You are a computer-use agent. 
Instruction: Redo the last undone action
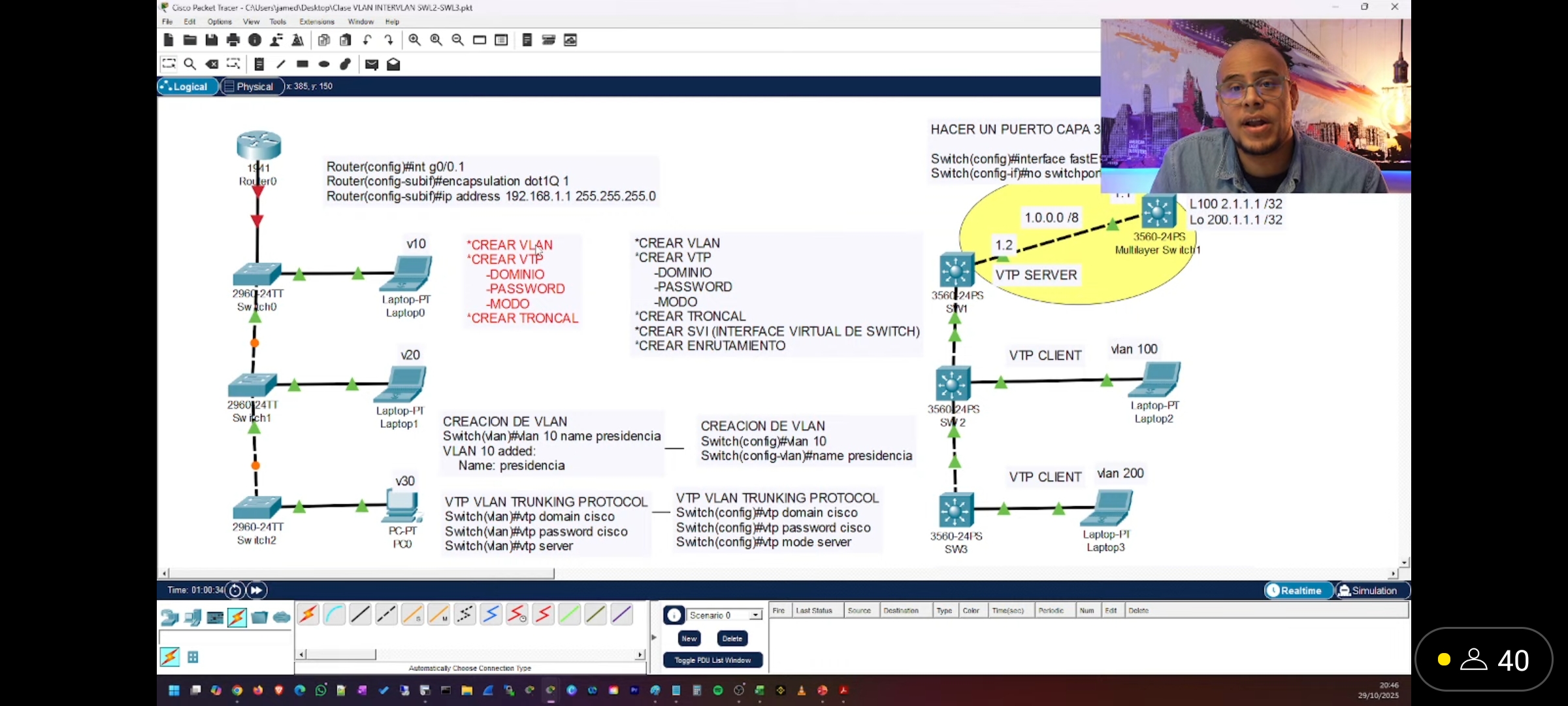click(x=389, y=40)
